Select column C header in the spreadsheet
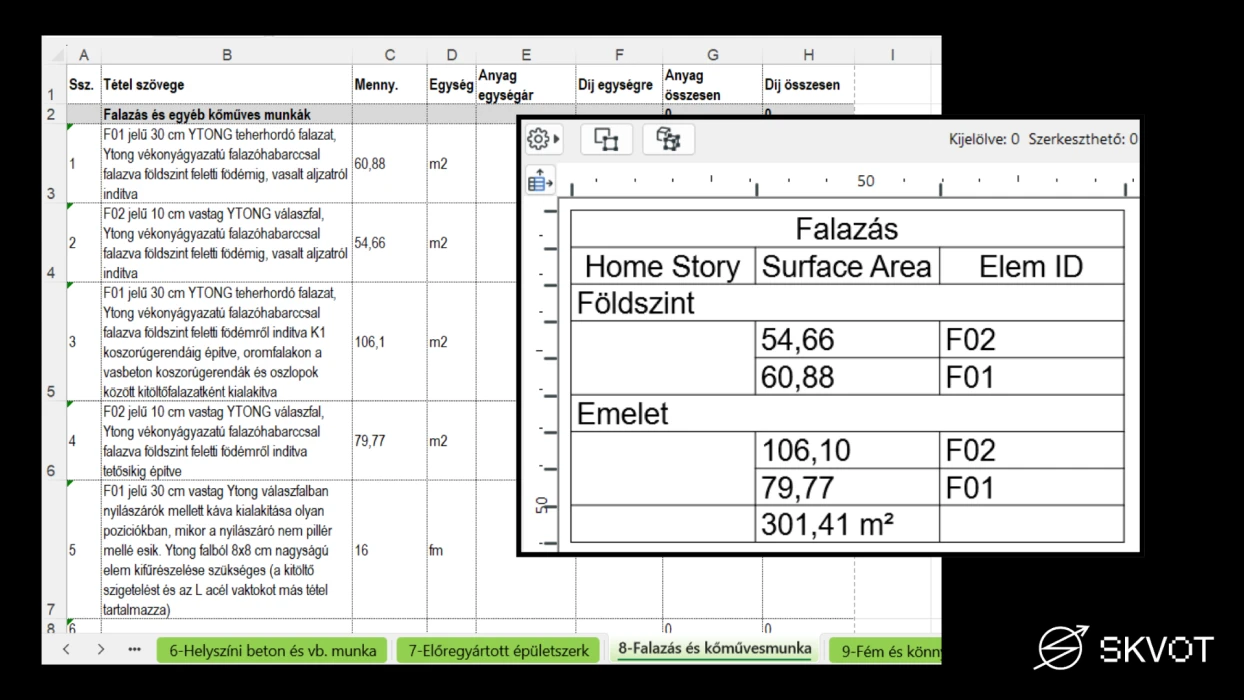Screen dimensions: 1244x700 pyautogui.click(x=389, y=55)
